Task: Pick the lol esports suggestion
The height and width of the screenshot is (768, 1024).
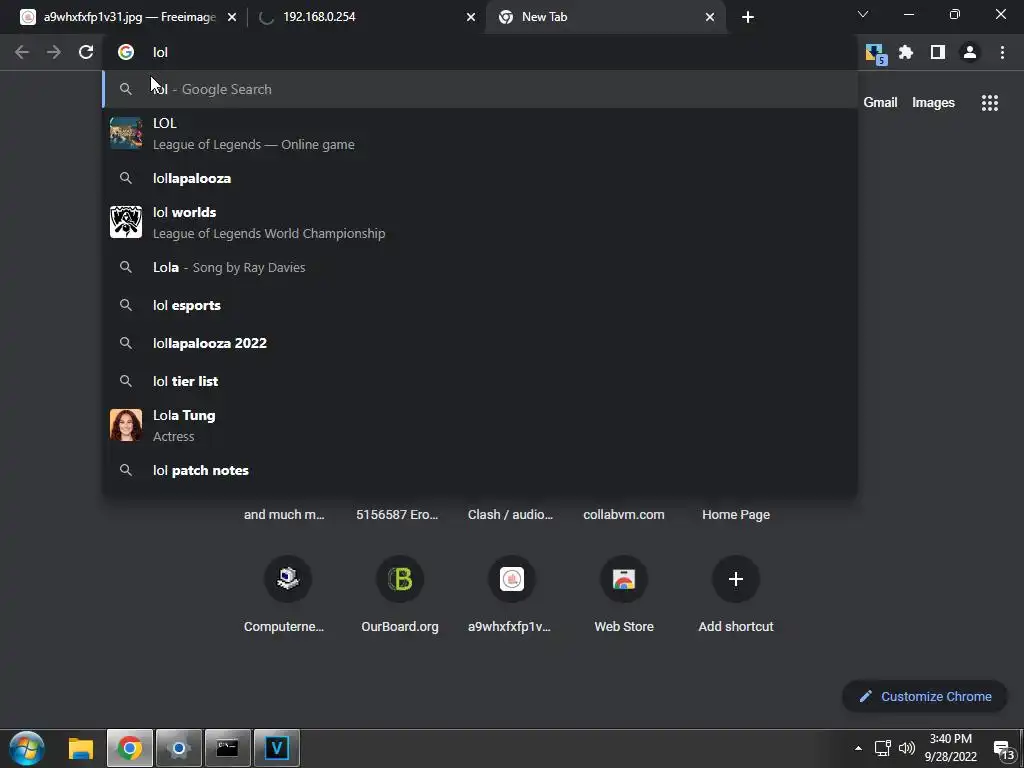Action: point(480,305)
